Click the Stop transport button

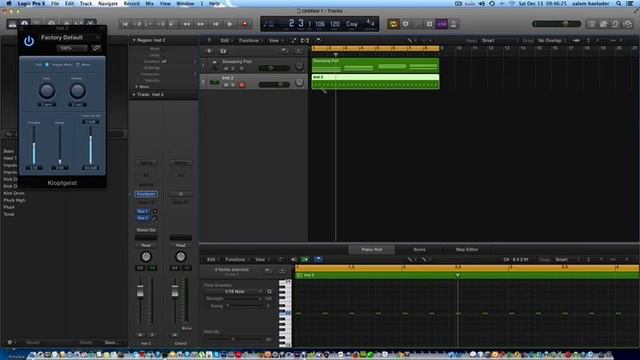[216, 24]
